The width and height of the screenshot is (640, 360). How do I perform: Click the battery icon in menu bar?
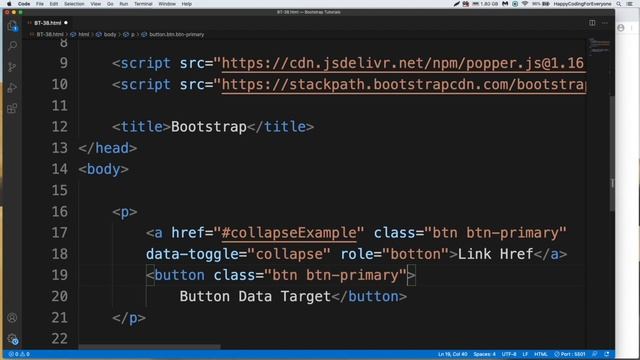[x=545, y=4]
